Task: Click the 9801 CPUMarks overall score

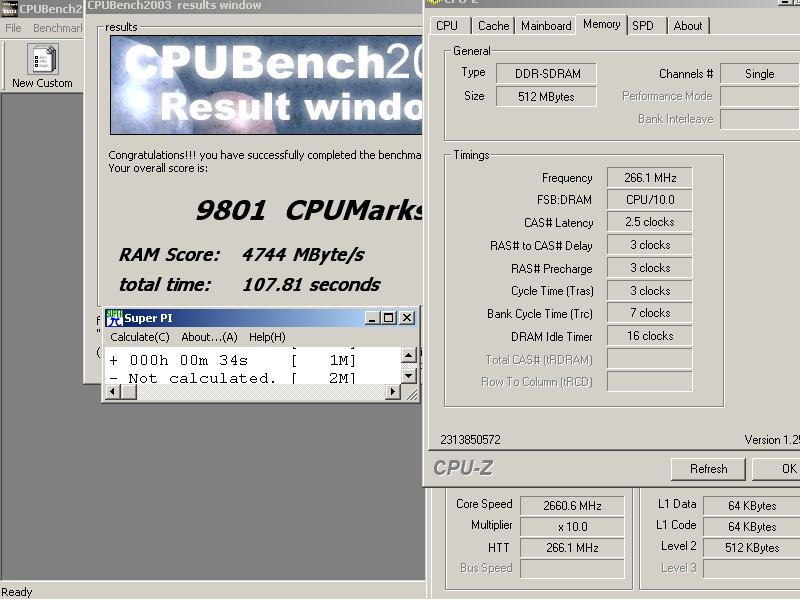Action: (x=309, y=210)
